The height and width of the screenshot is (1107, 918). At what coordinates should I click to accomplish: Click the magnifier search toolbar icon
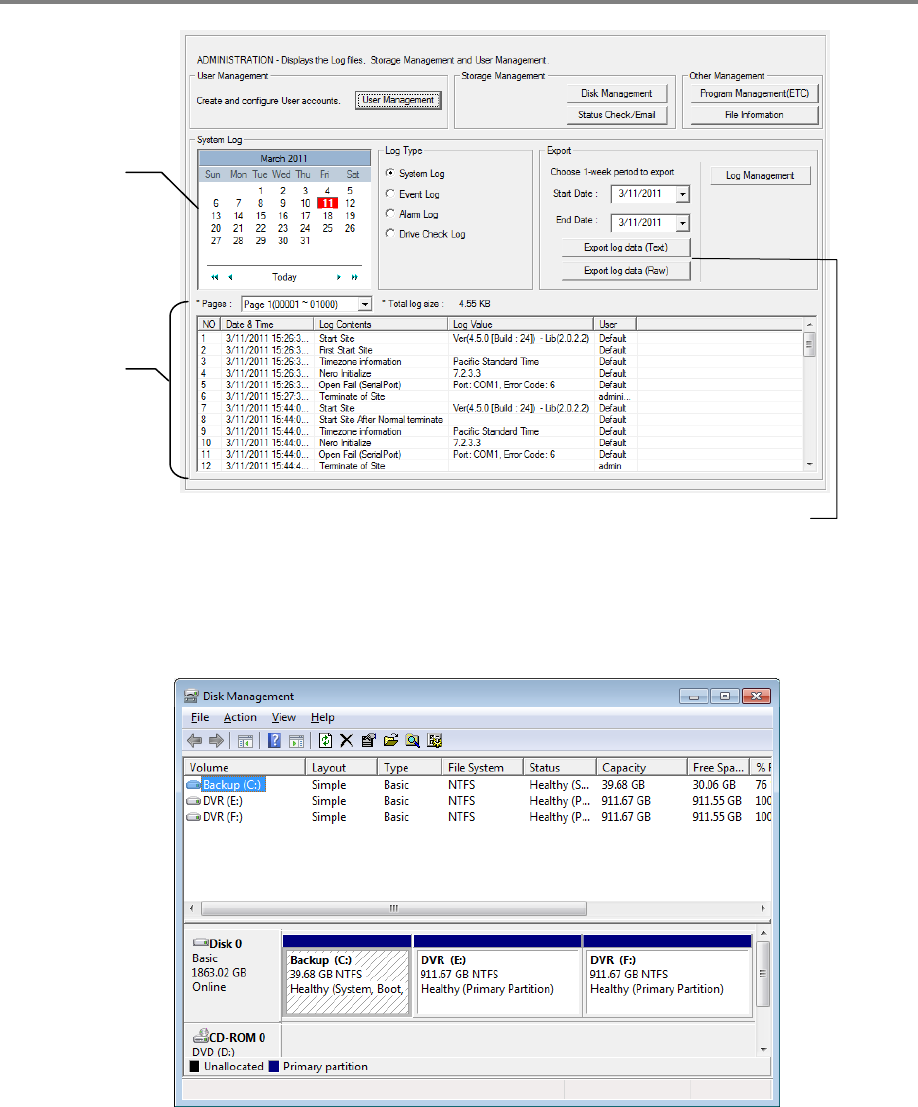[x=412, y=741]
